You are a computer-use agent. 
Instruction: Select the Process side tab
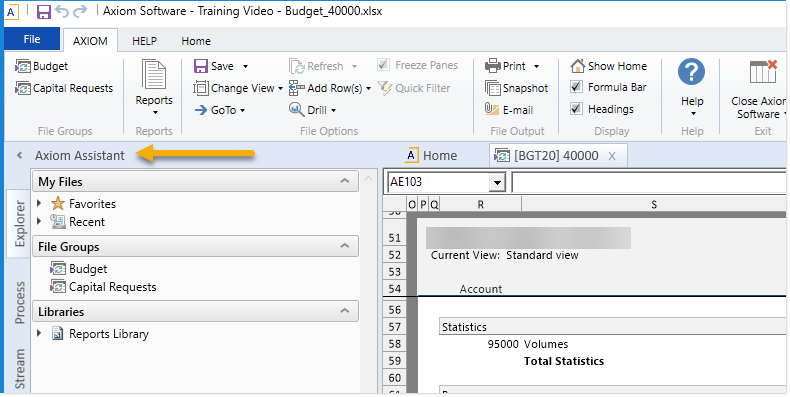tap(19, 302)
